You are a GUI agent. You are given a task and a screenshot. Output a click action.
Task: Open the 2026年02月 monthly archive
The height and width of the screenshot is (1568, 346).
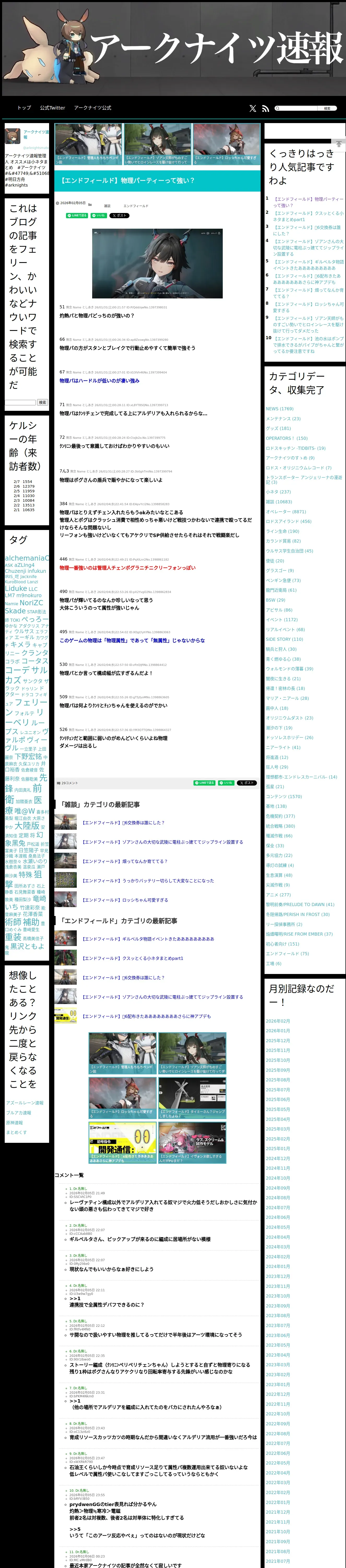(x=278, y=1021)
